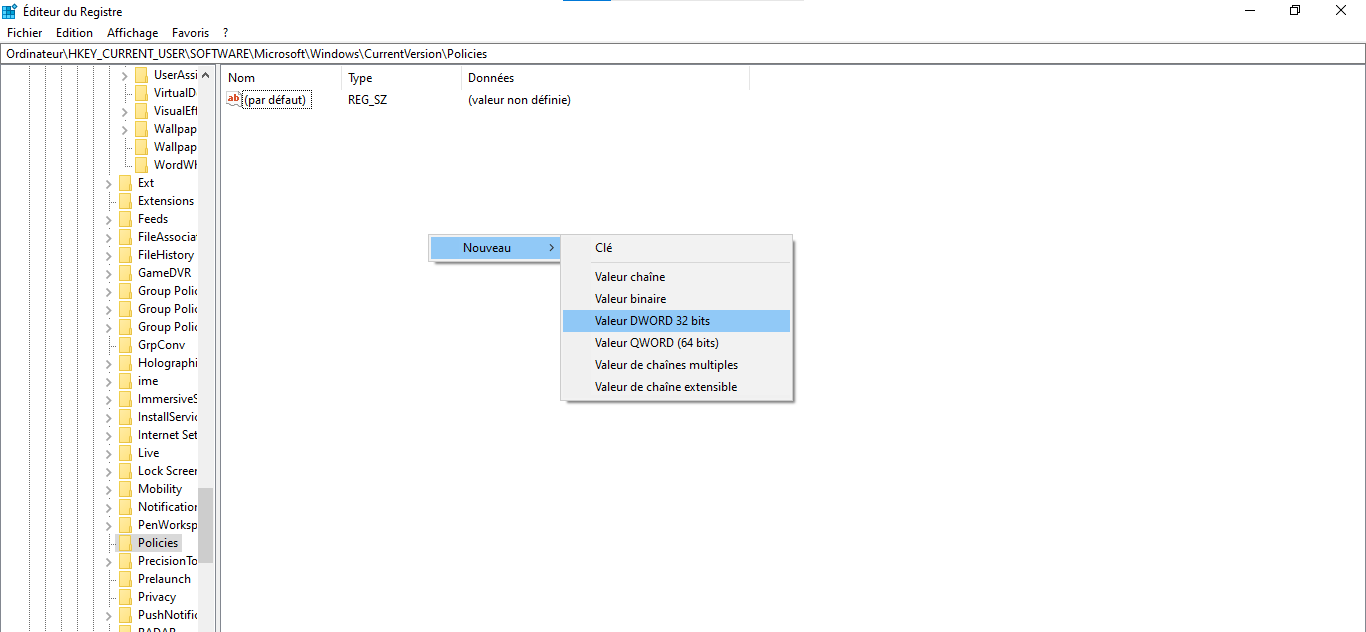The image size is (1366, 632).
Task: Click the Registry Editor icon in the title bar
Action: pyautogui.click(x=10, y=11)
